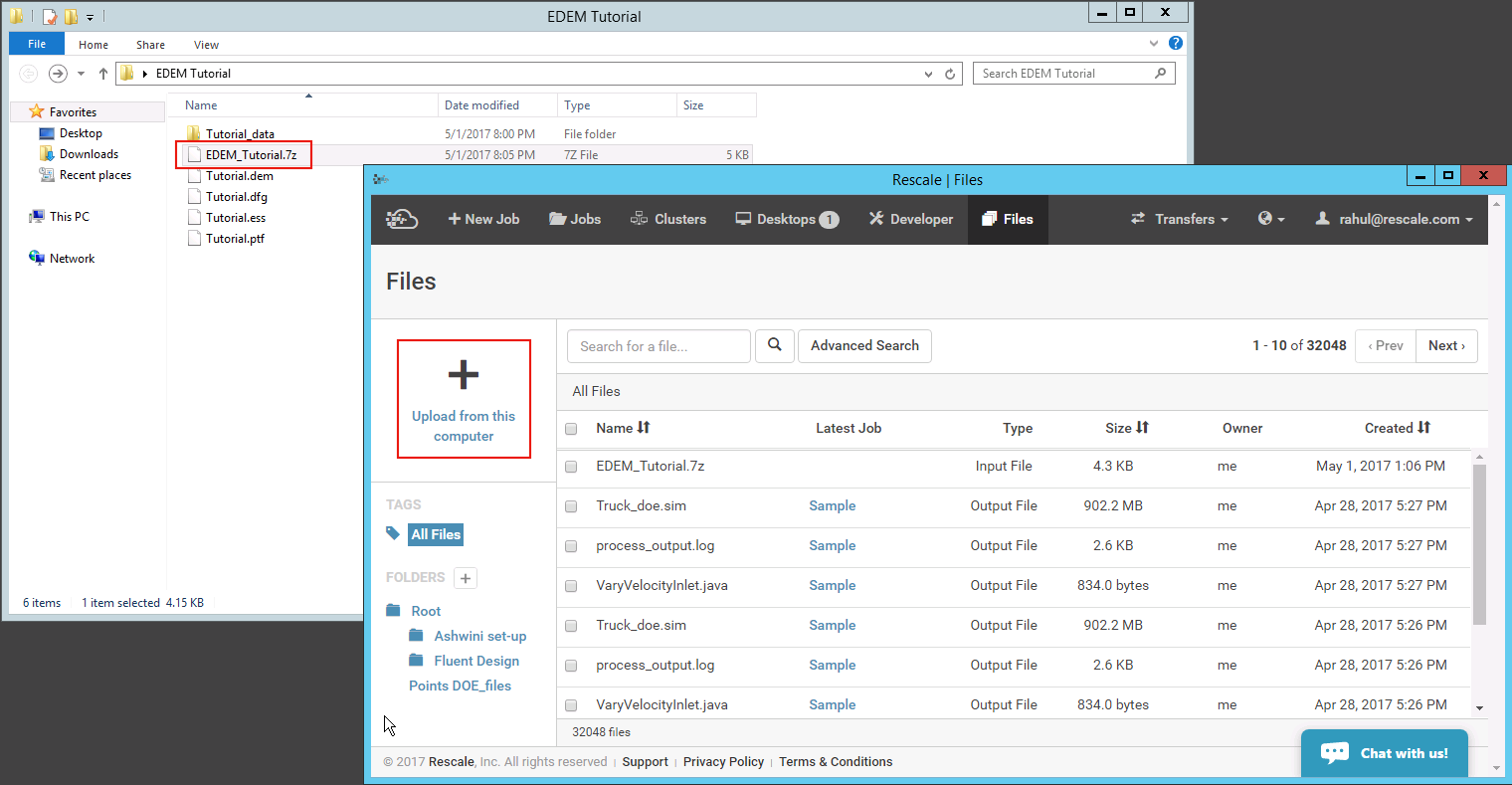Click the Downloads folder icon in Explorer
Viewport: 1512px width, 785px height.
47,153
